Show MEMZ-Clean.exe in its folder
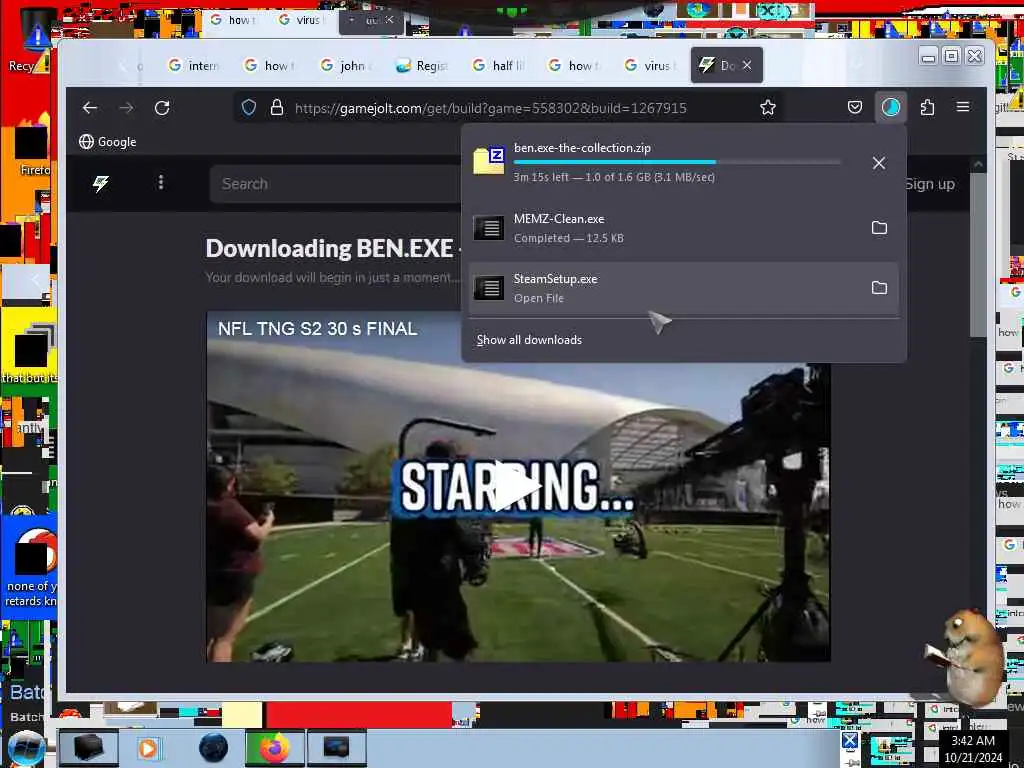Screen dimensions: 1024x768 coord(879,227)
